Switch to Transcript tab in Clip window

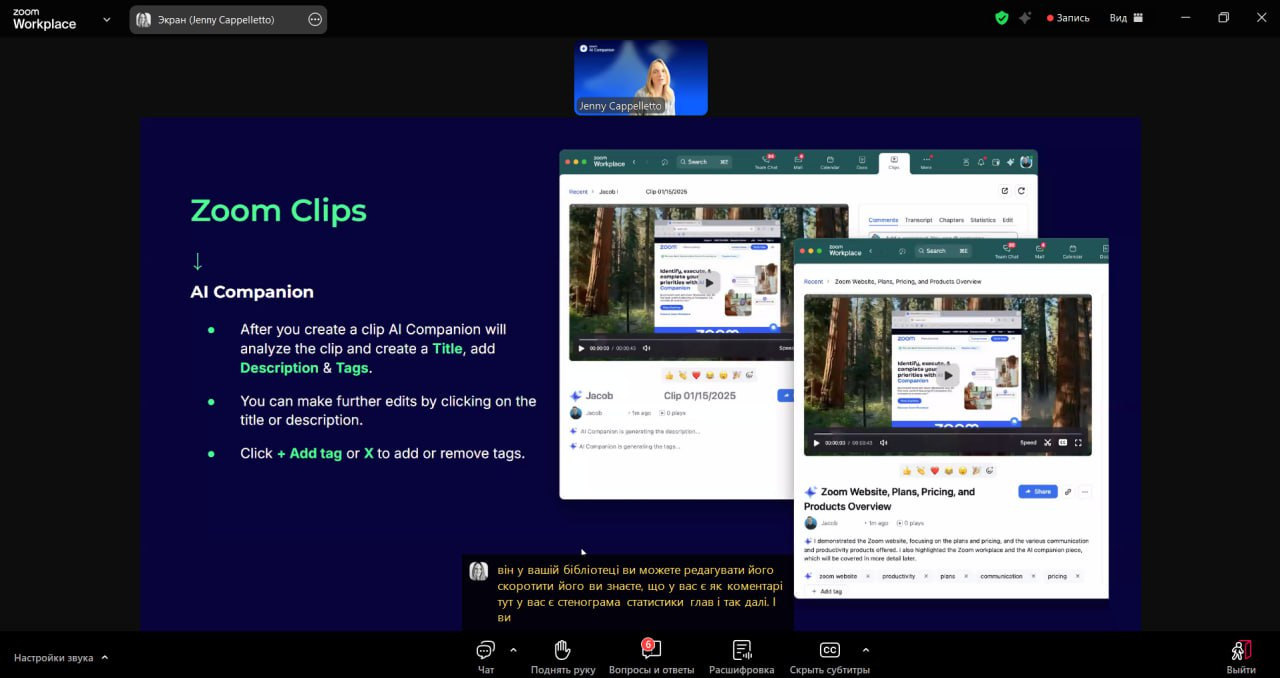(x=918, y=220)
